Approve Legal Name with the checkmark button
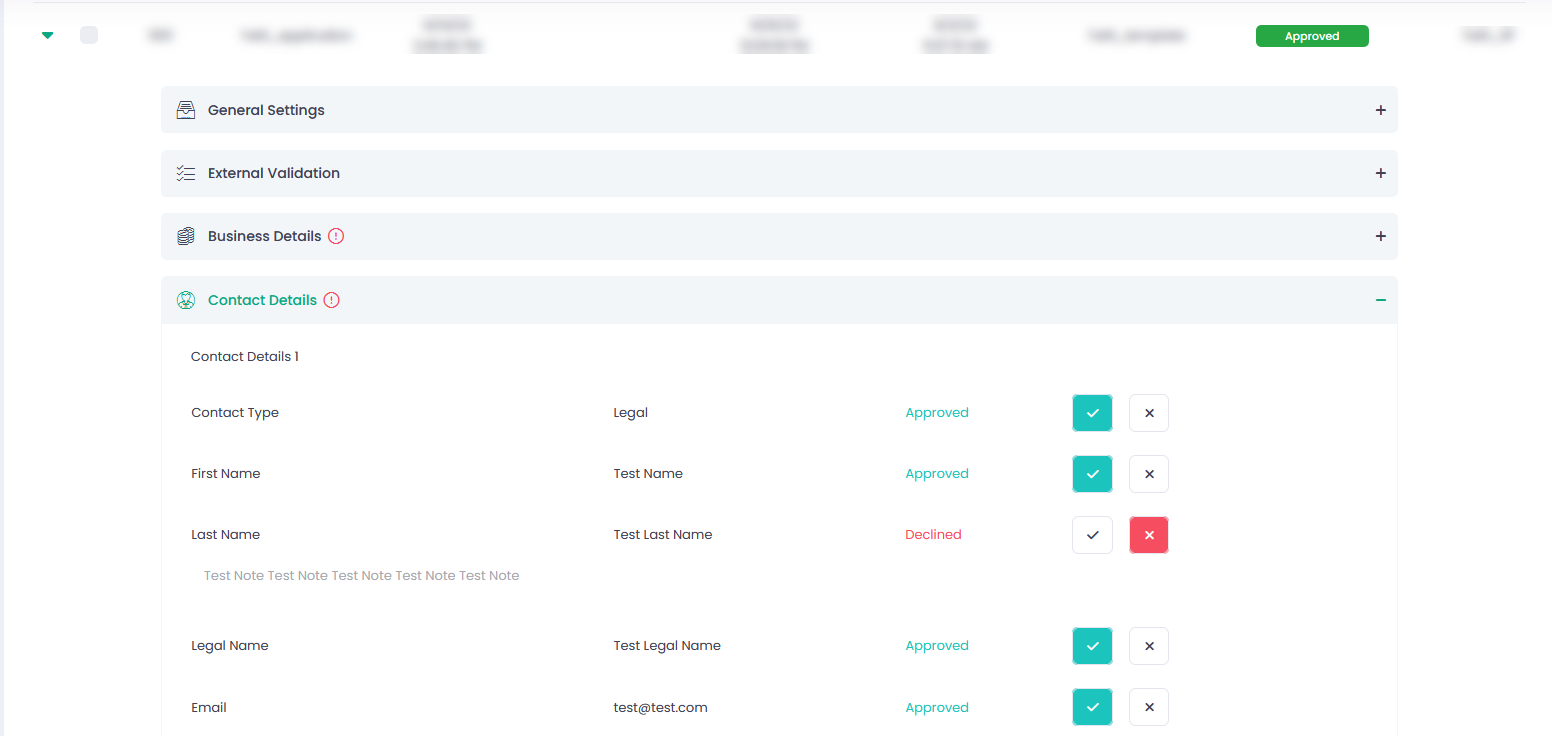 pos(1092,646)
